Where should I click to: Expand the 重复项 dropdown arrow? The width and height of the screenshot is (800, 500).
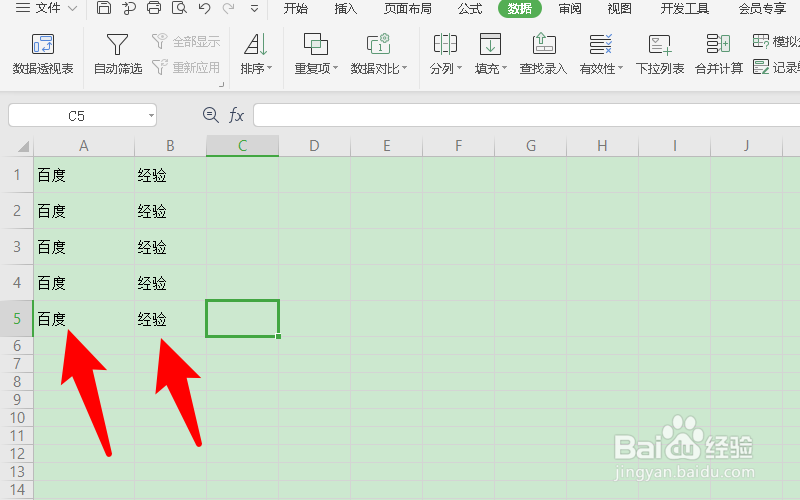point(335,68)
